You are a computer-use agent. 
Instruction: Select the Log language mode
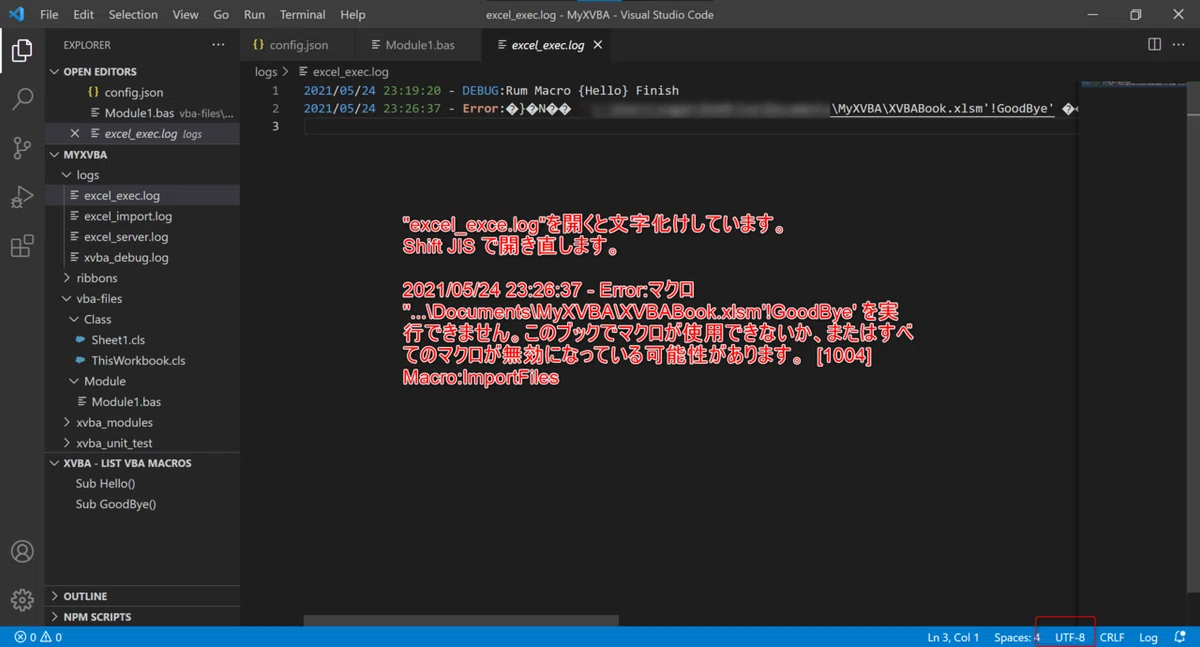pyautogui.click(x=1148, y=637)
